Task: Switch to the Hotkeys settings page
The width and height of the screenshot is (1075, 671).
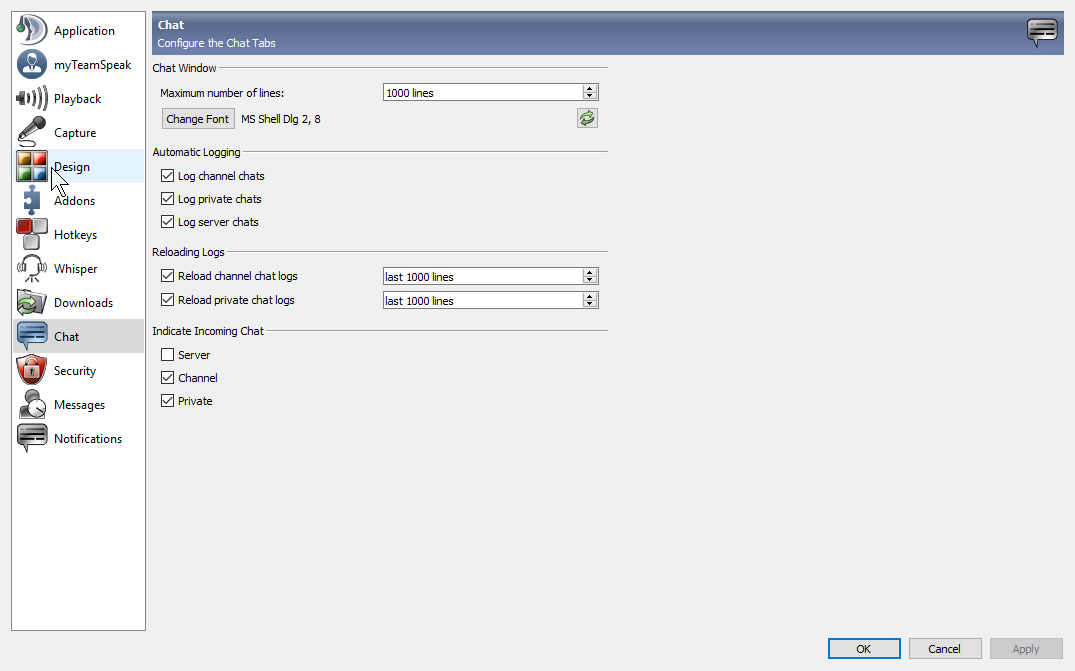Action: coord(75,235)
